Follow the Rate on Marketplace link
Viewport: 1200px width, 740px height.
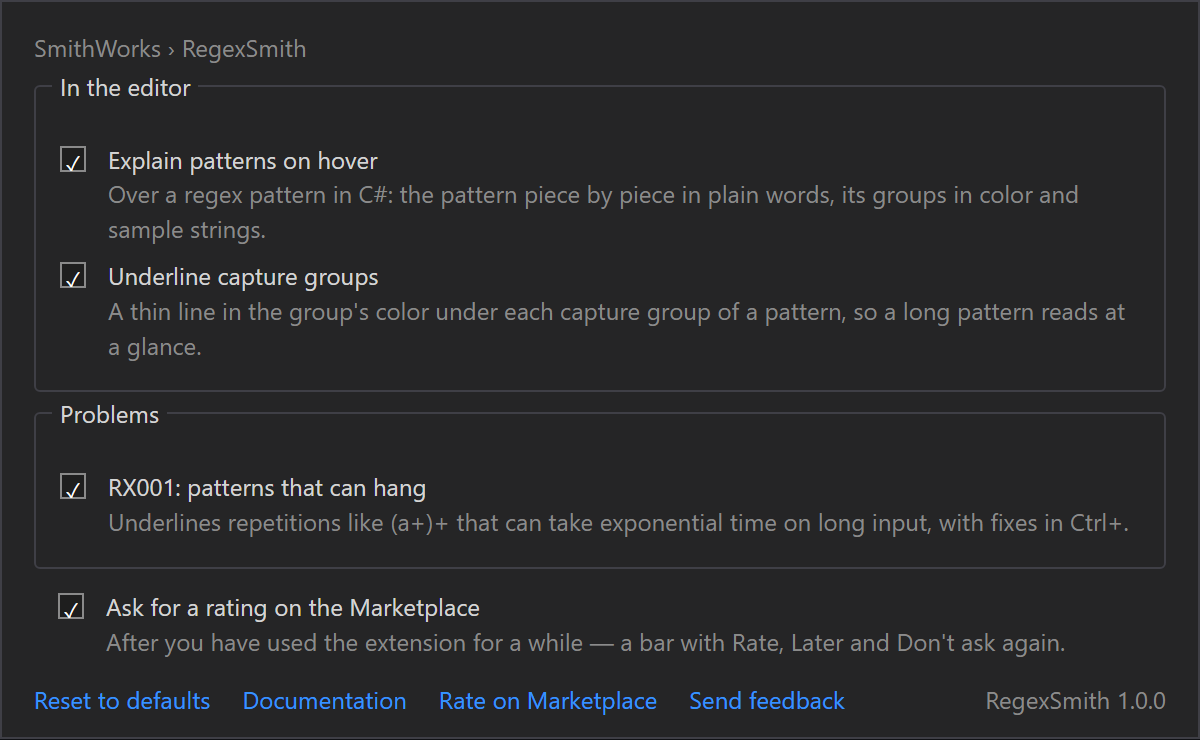pyautogui.click(x=548, y=701)
